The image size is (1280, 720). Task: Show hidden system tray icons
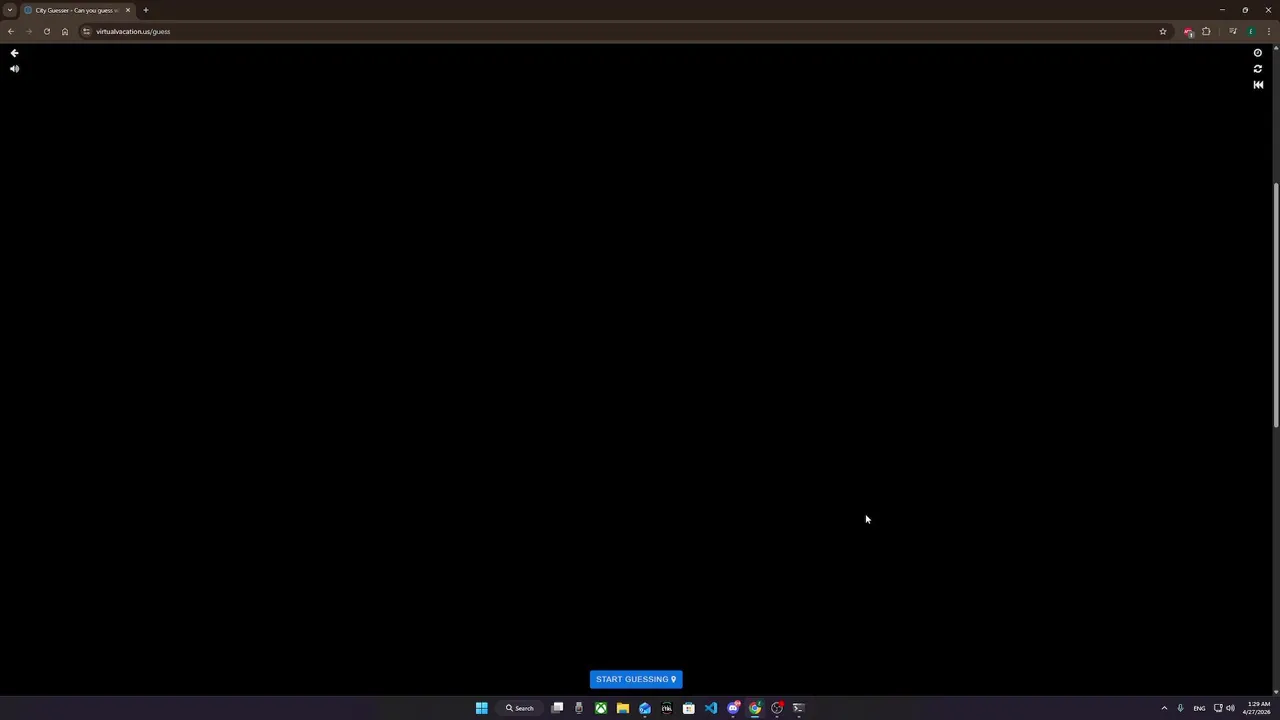point(1164,708)
